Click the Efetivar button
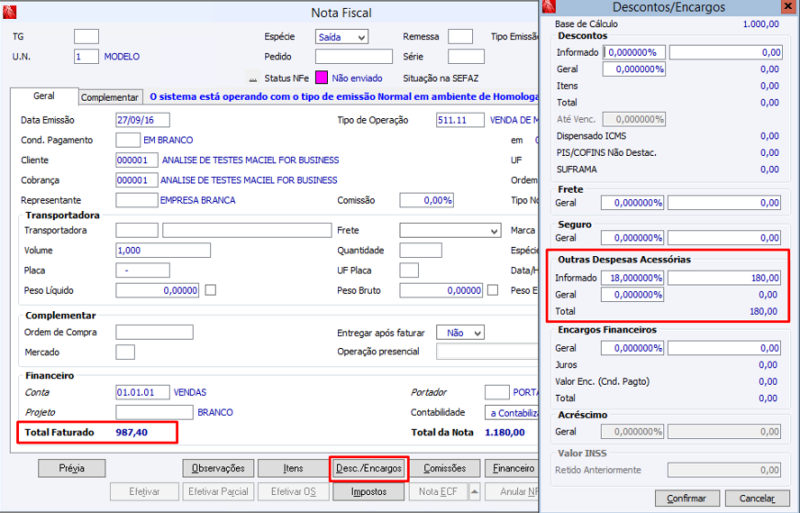 pos(144,492)
